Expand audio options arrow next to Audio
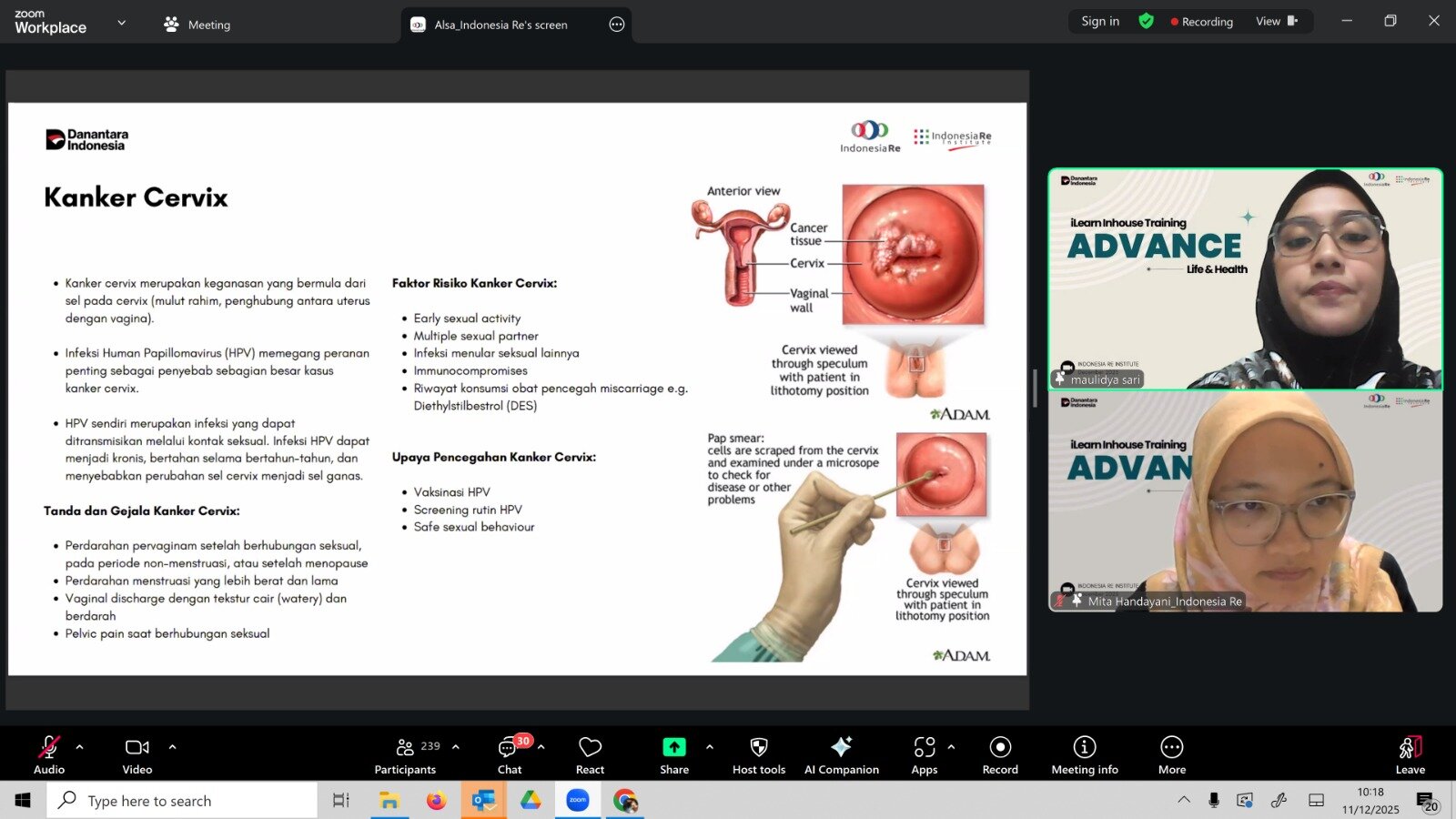The image size is (1456, 819). coord(80,747)
